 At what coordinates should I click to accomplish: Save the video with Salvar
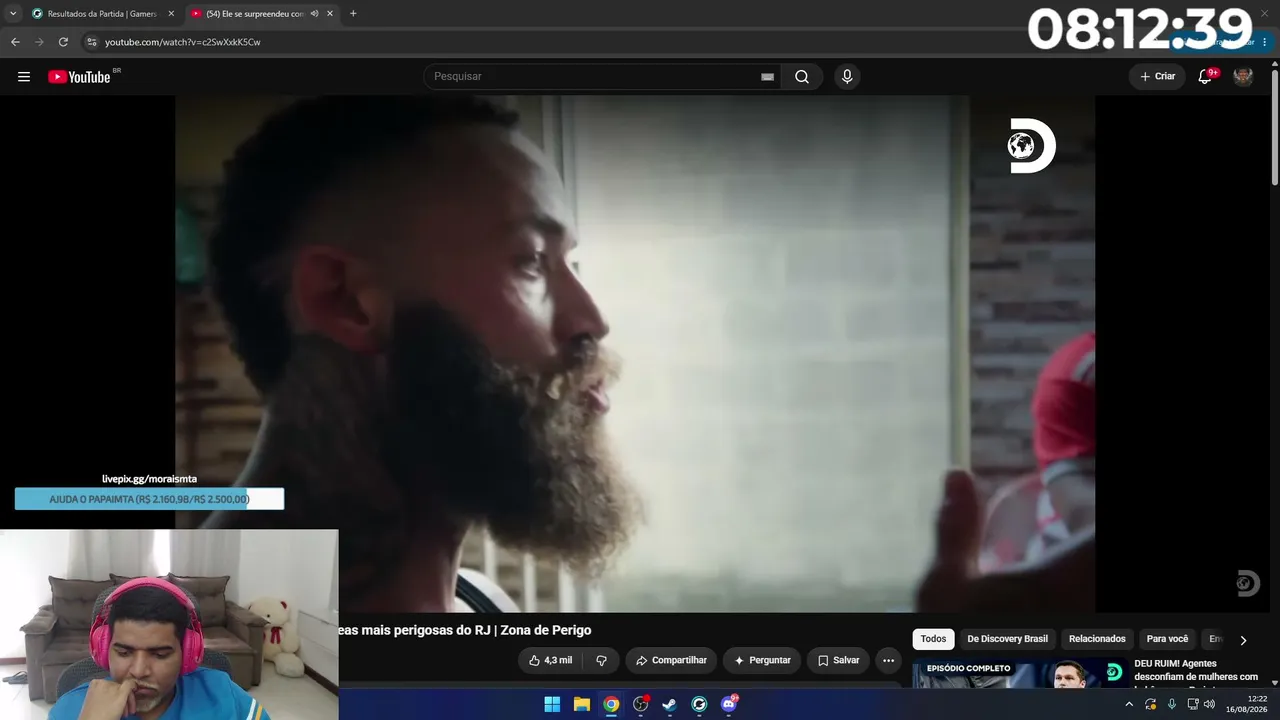tap(838, 660)
